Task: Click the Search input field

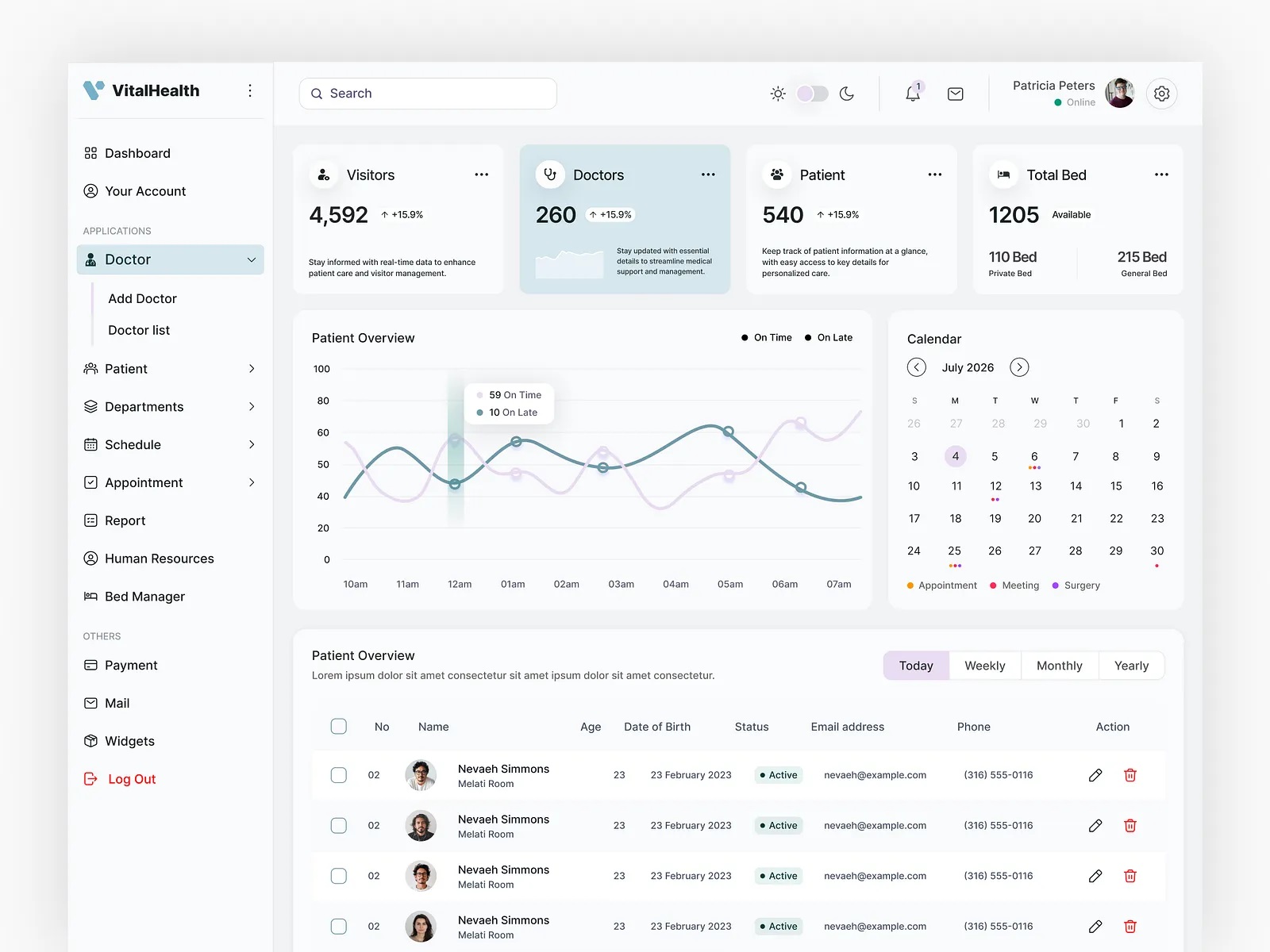Action: (x=428, y=94)
